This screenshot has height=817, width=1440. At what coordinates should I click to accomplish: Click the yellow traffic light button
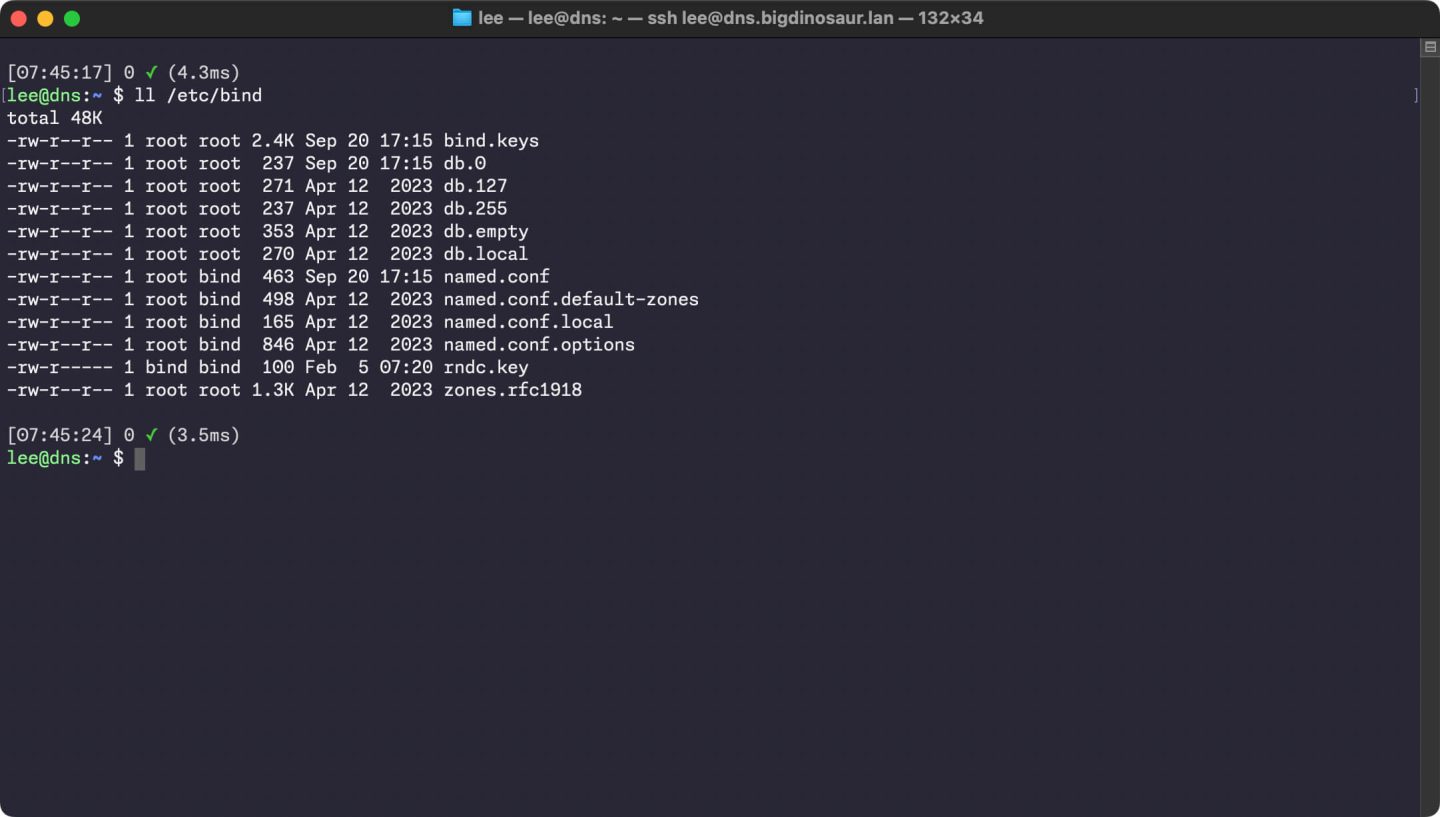[x=44, y=17]
